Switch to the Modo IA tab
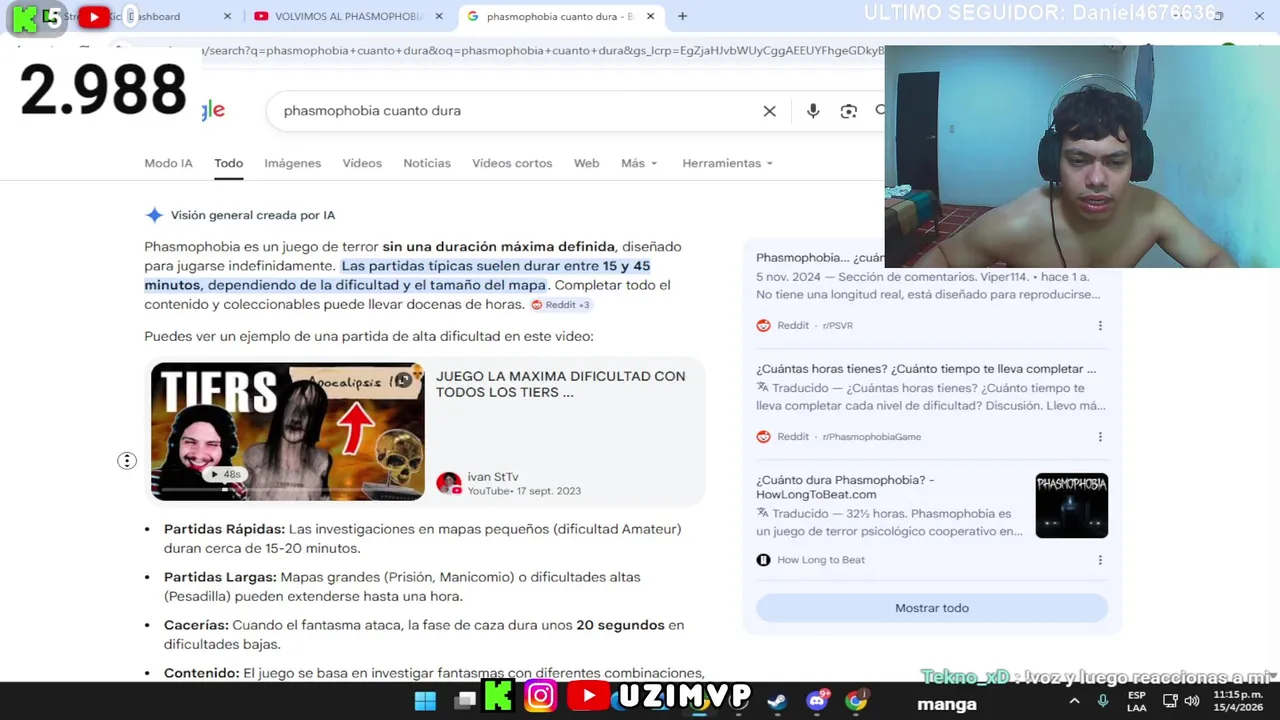 point(168,163)
